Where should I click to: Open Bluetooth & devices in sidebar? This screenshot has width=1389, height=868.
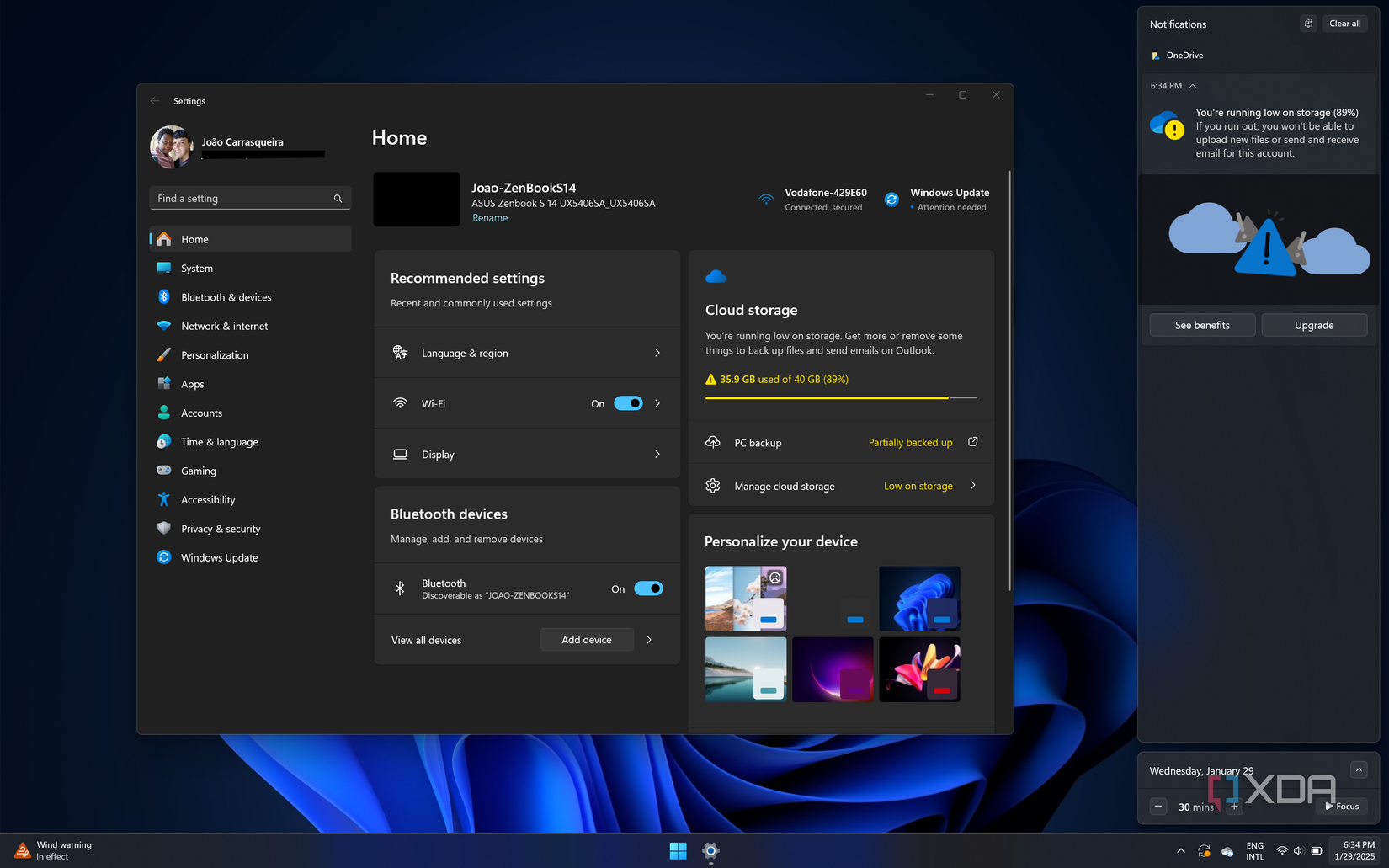(250, 297)
